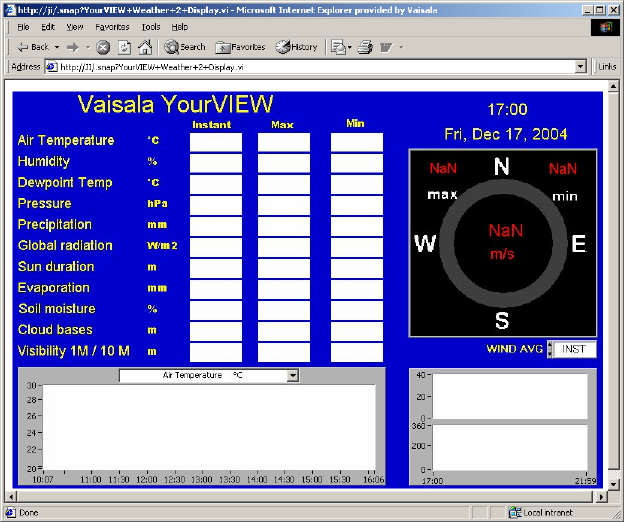This screenshot has width=624, height=522.
Task: Click the wind max NaN value
Action: (443, 169)
